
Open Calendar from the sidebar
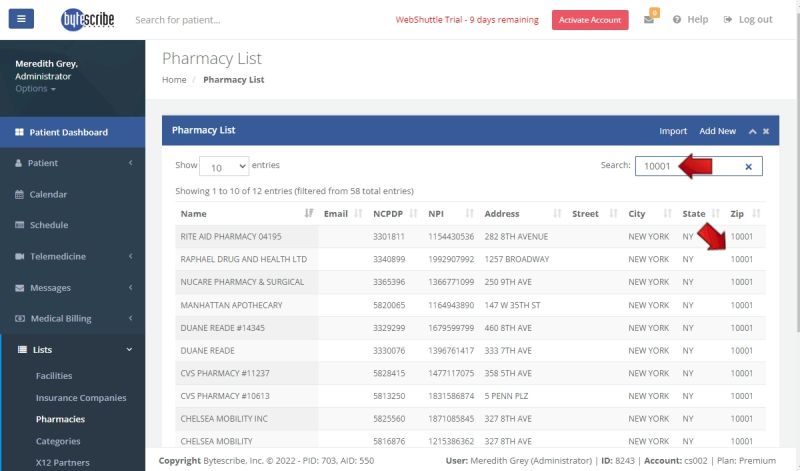48,194
